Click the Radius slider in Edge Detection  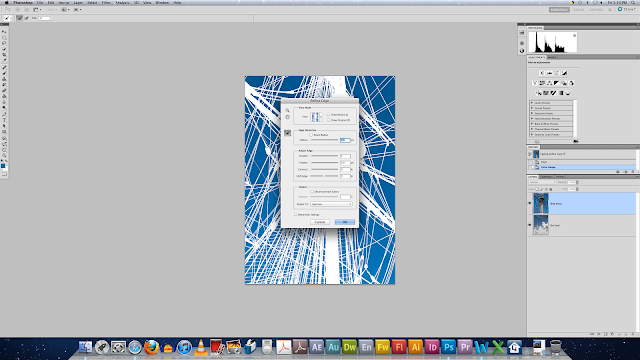[324, 140]
